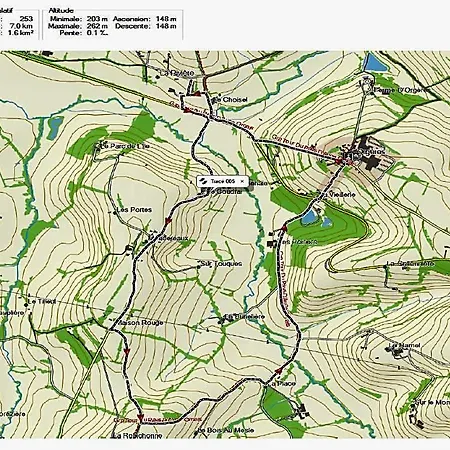Click the red arrow near La Robichonne
Viewport: 450px width, 450px height.
click(140, 418)
